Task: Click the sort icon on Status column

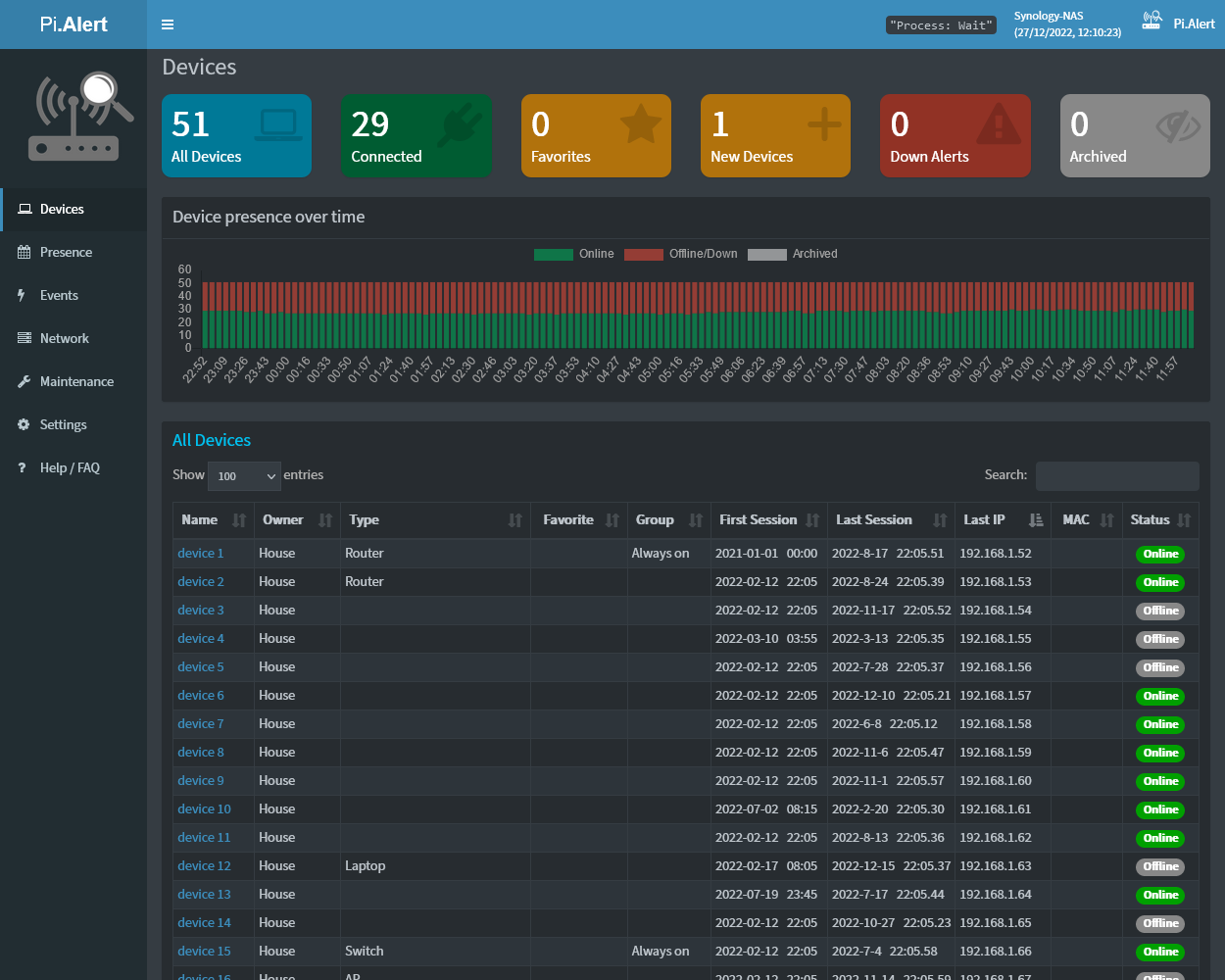Action: (x=1184, y=520)
